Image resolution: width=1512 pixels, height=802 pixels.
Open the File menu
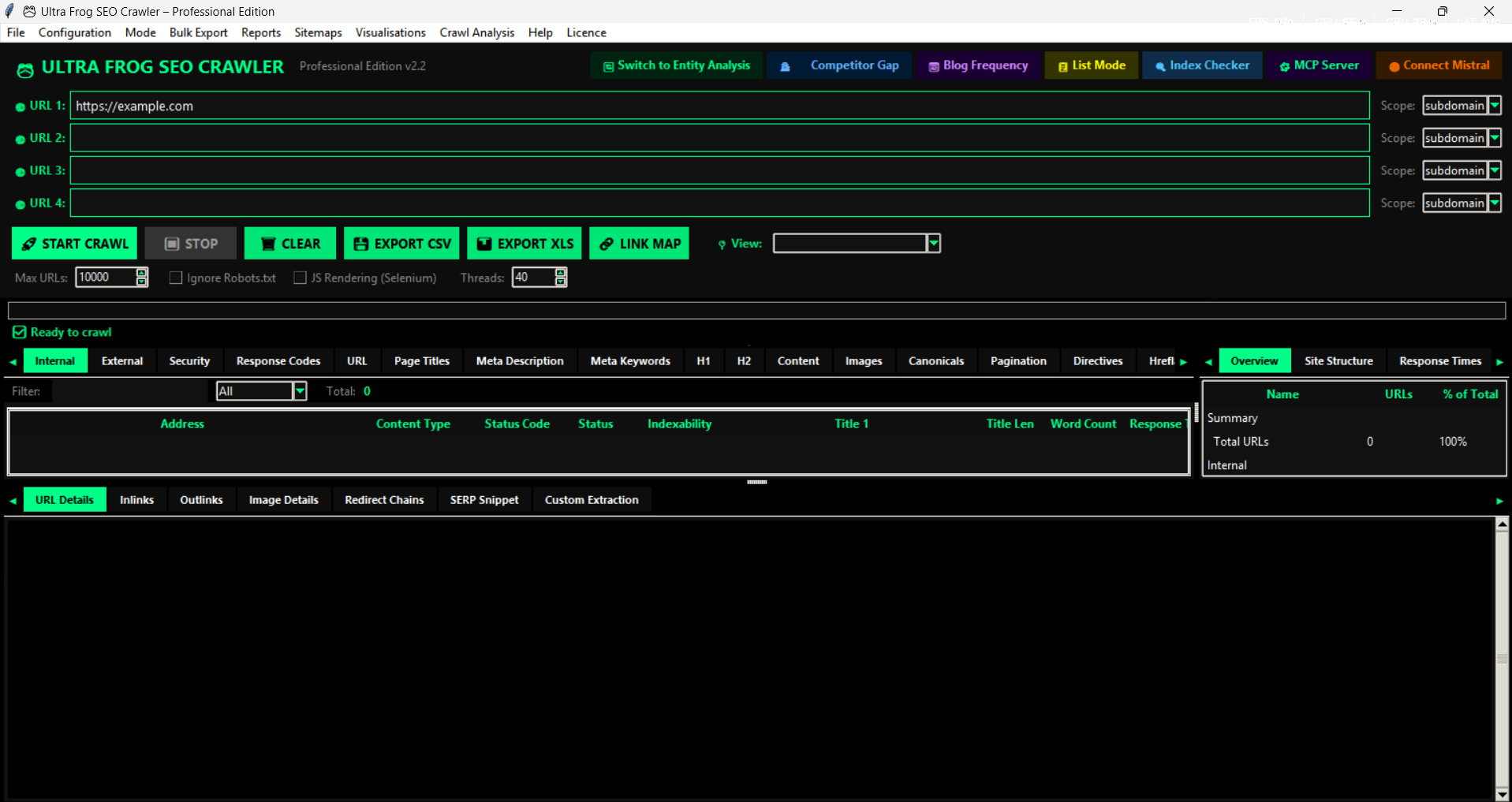tap(16, 32)
